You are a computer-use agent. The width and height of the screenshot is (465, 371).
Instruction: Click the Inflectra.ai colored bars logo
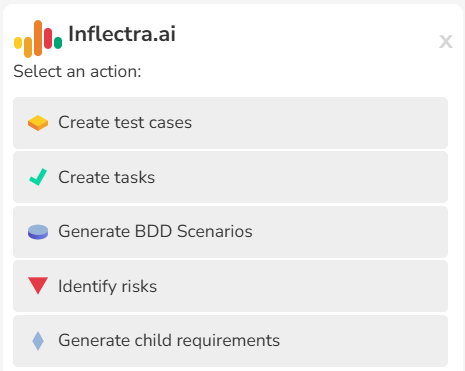click(38, 38)
